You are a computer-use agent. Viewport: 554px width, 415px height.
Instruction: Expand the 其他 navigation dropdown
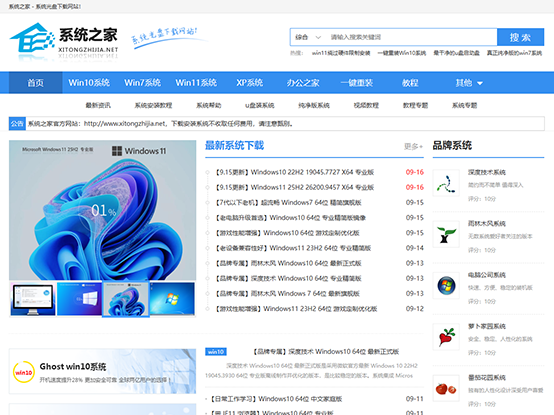pos(469,83)
